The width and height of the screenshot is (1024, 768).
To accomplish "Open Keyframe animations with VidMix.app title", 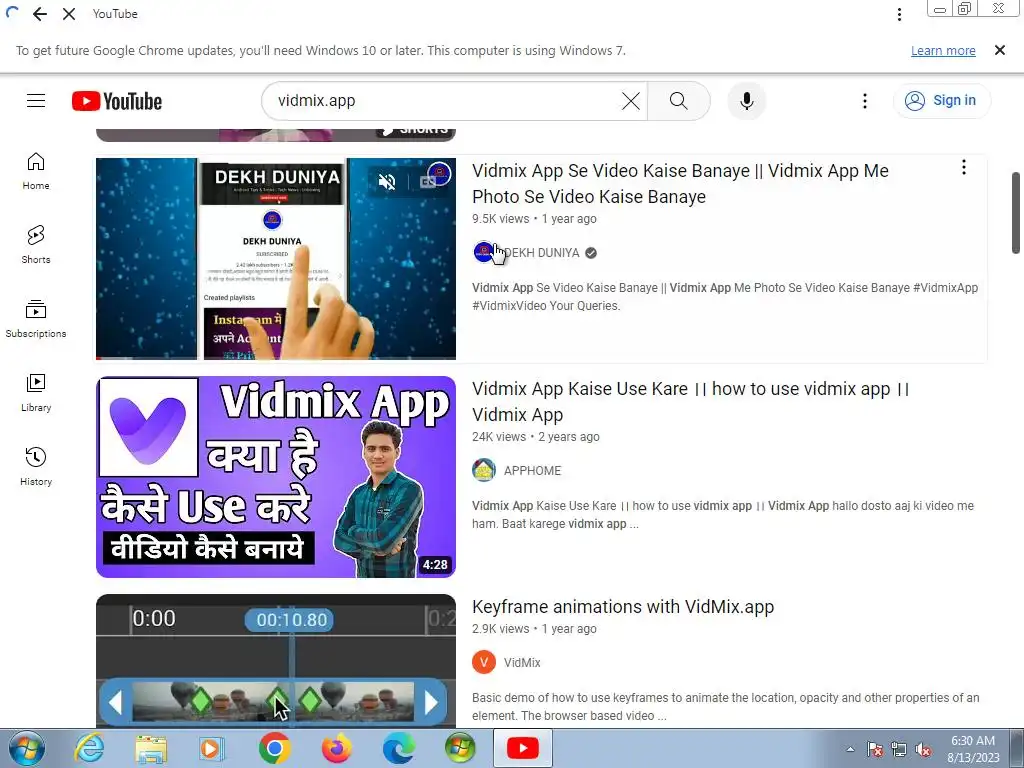I will (x=623, y=607).
